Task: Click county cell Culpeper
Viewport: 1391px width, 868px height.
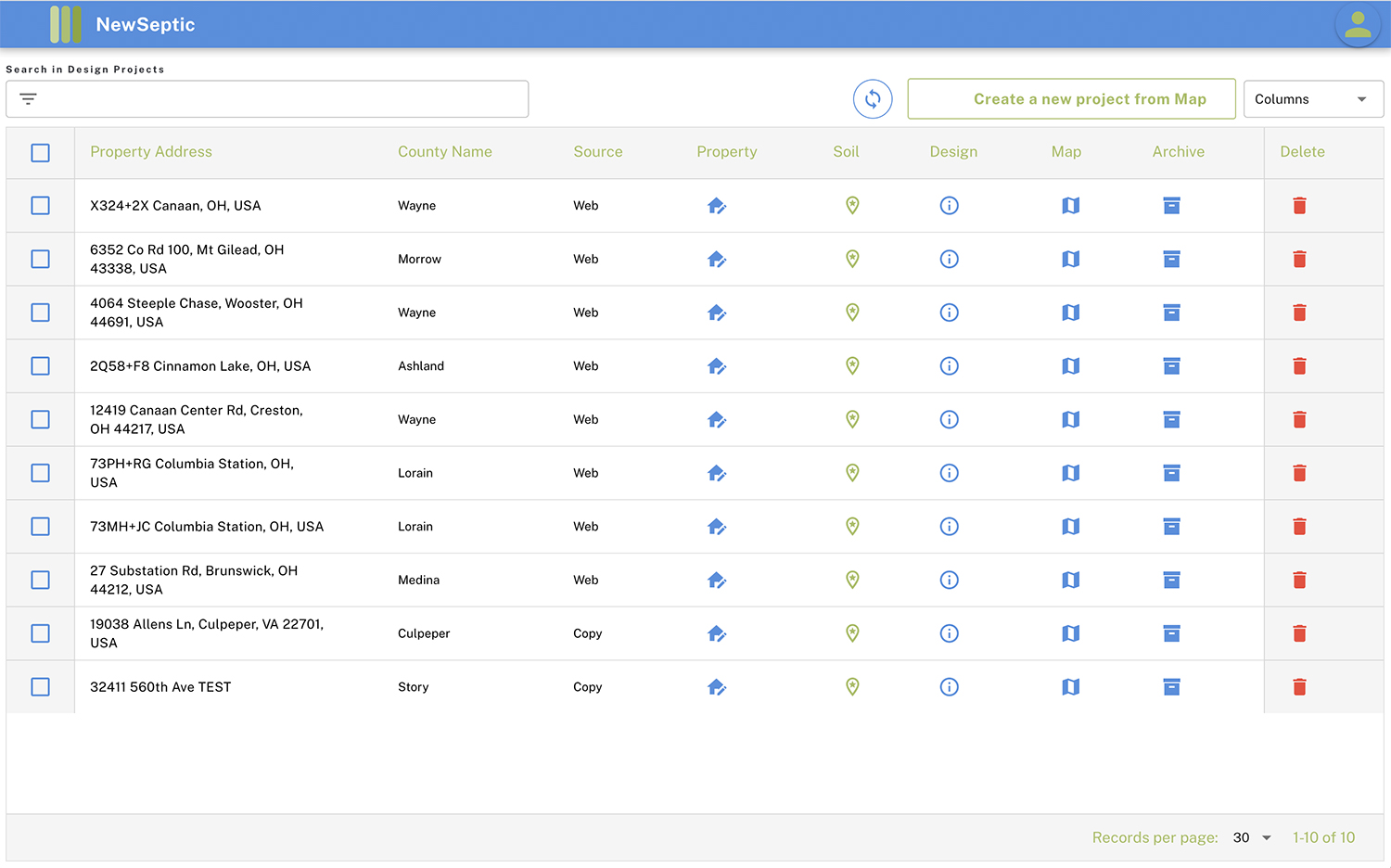Action: click(x=424, y=633)
